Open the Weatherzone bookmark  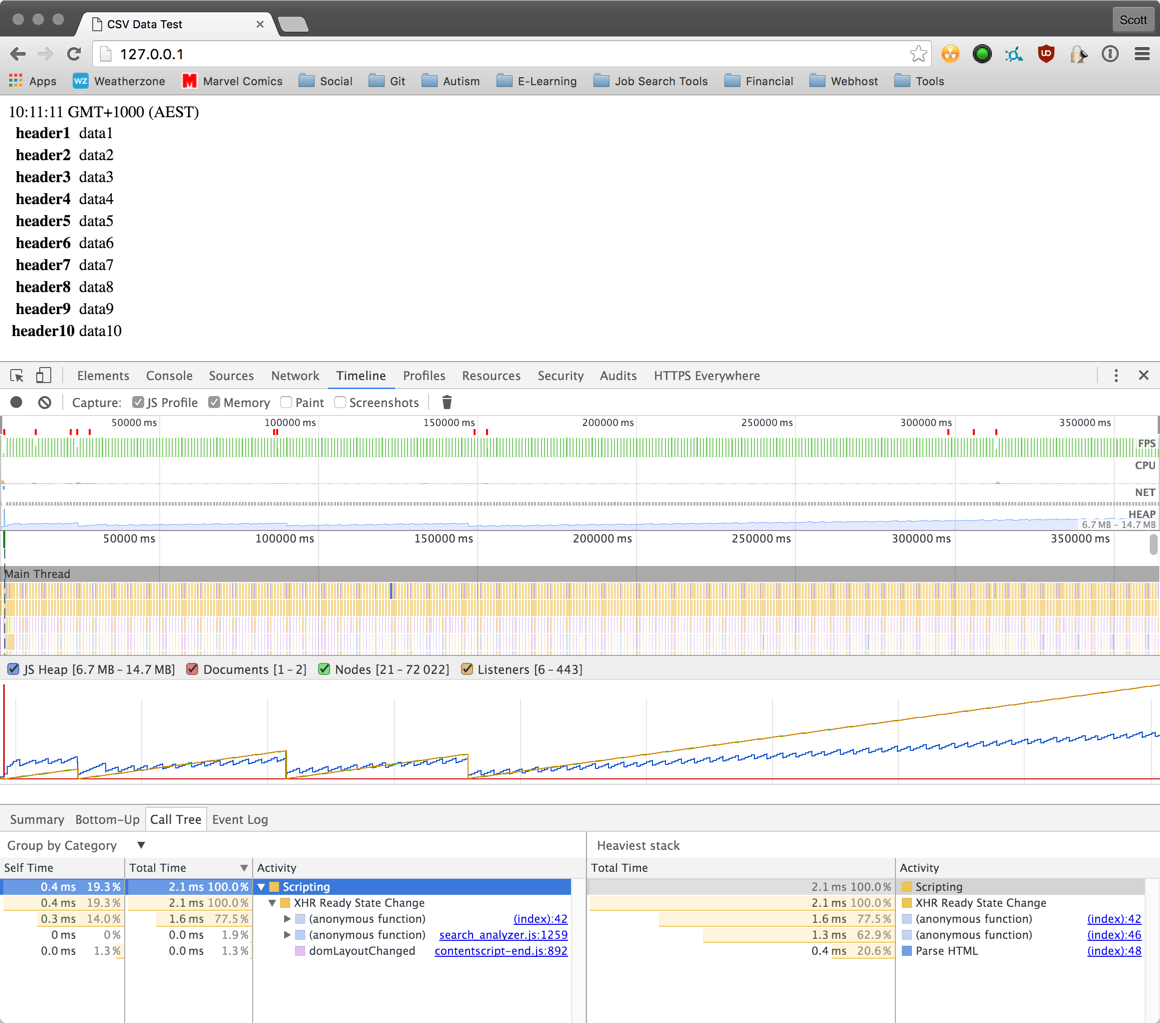tap(119, 81)
